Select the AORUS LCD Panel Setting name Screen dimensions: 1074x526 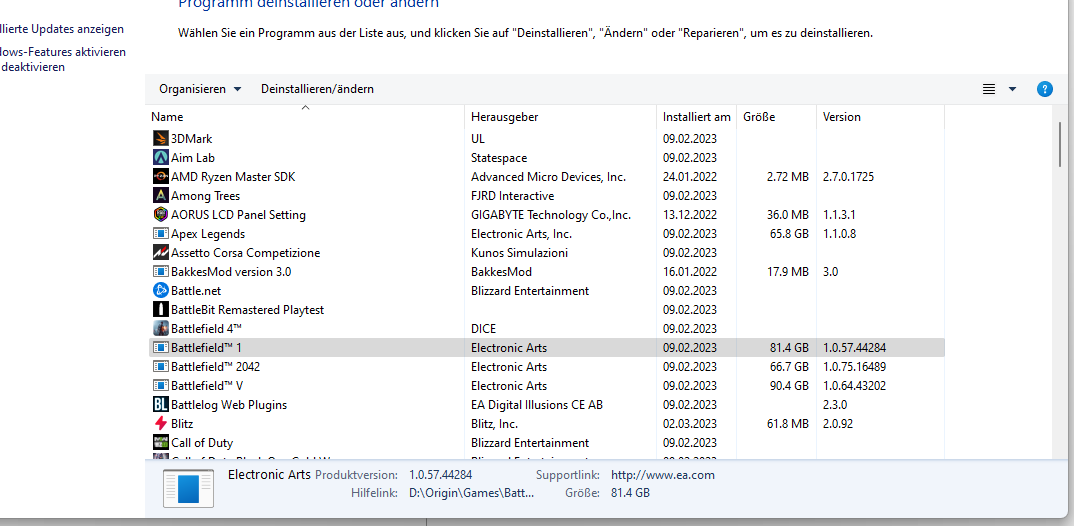click(238, 215)
